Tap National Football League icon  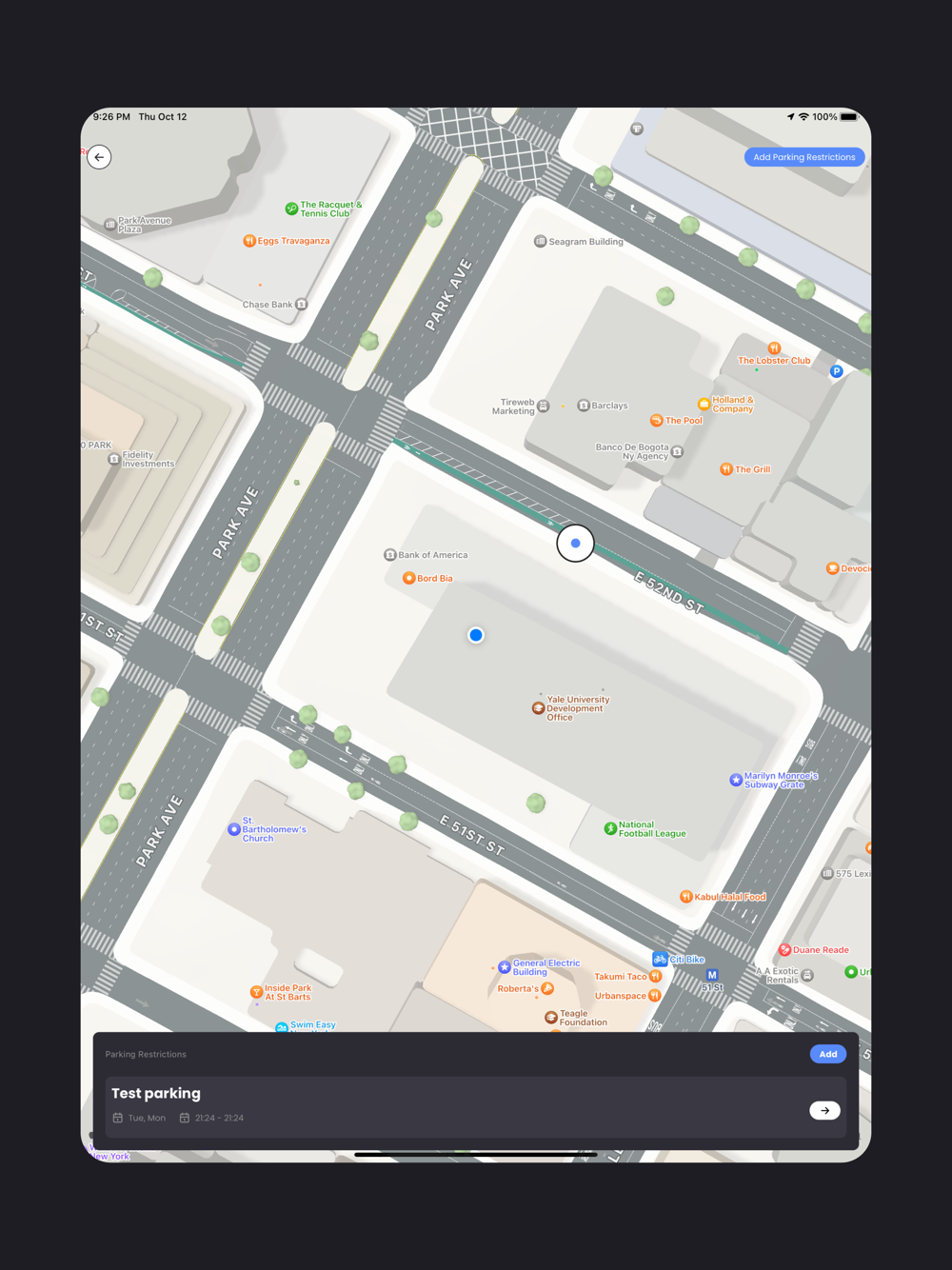pos(610,829)
